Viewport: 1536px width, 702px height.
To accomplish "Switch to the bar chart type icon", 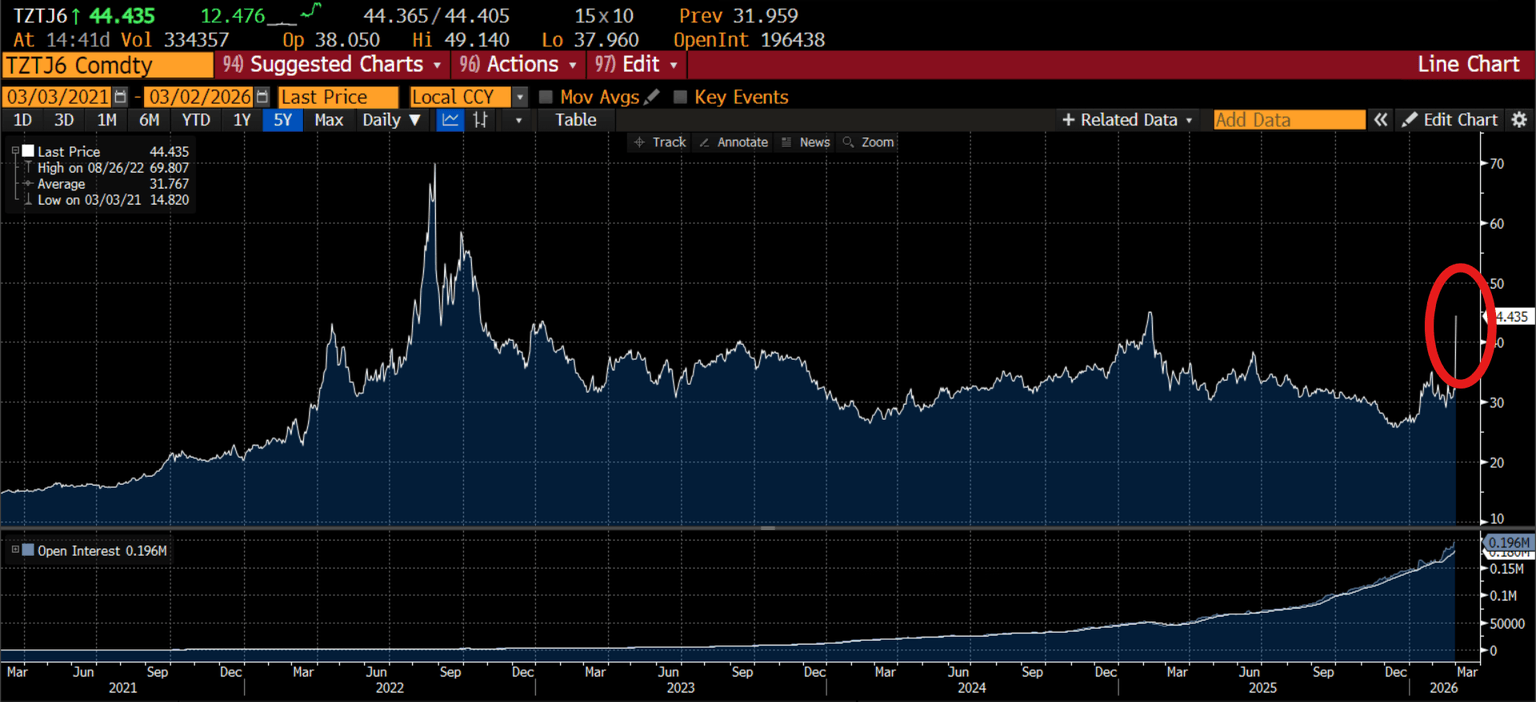I will pyautogui.click(x=481, y=120).
